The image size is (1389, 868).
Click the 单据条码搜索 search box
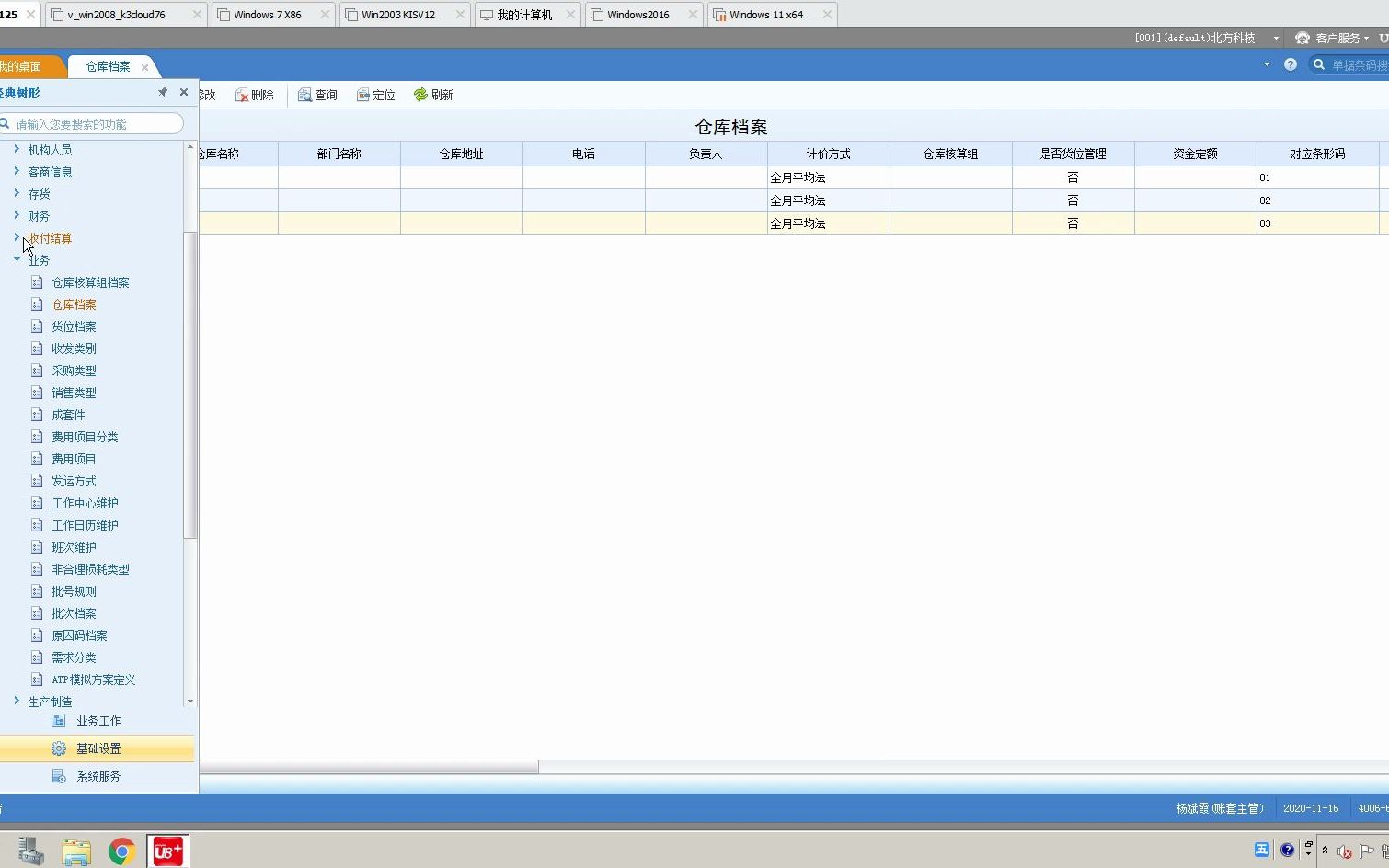click(x=1349, y=64)
